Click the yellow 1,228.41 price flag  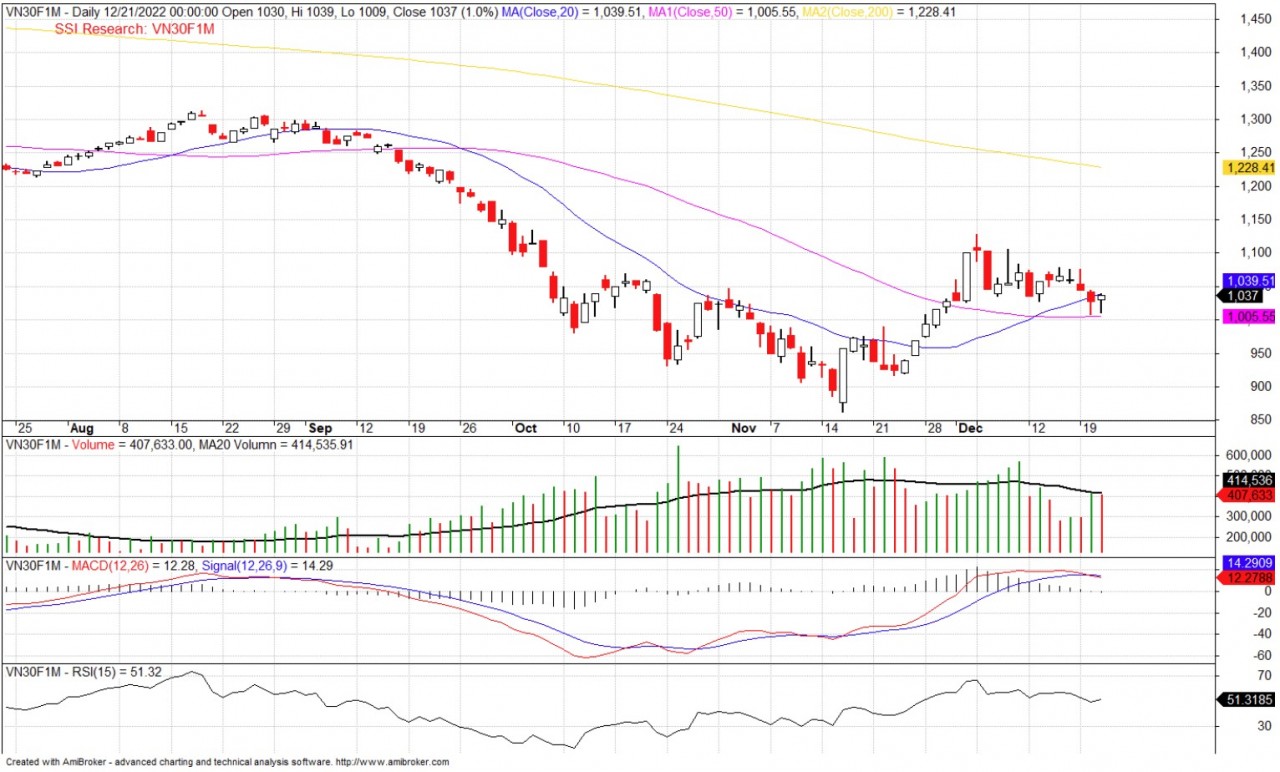[1250, 168]
